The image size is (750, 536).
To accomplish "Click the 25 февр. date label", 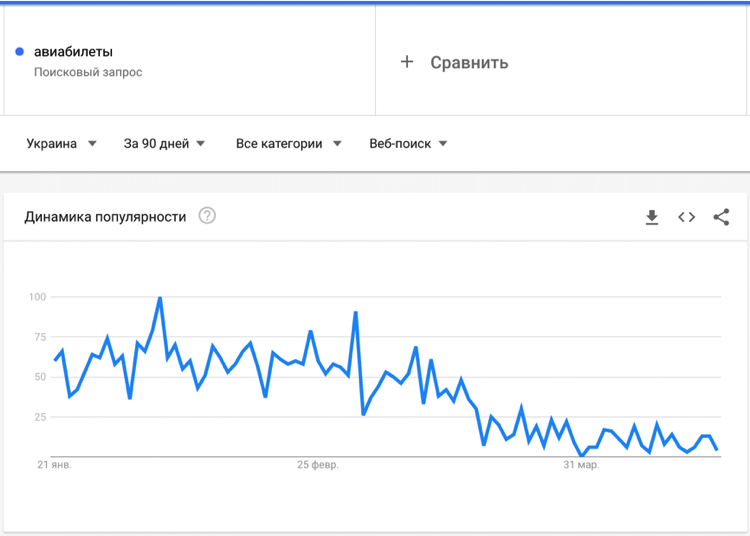I will click(x=318, y=465).
